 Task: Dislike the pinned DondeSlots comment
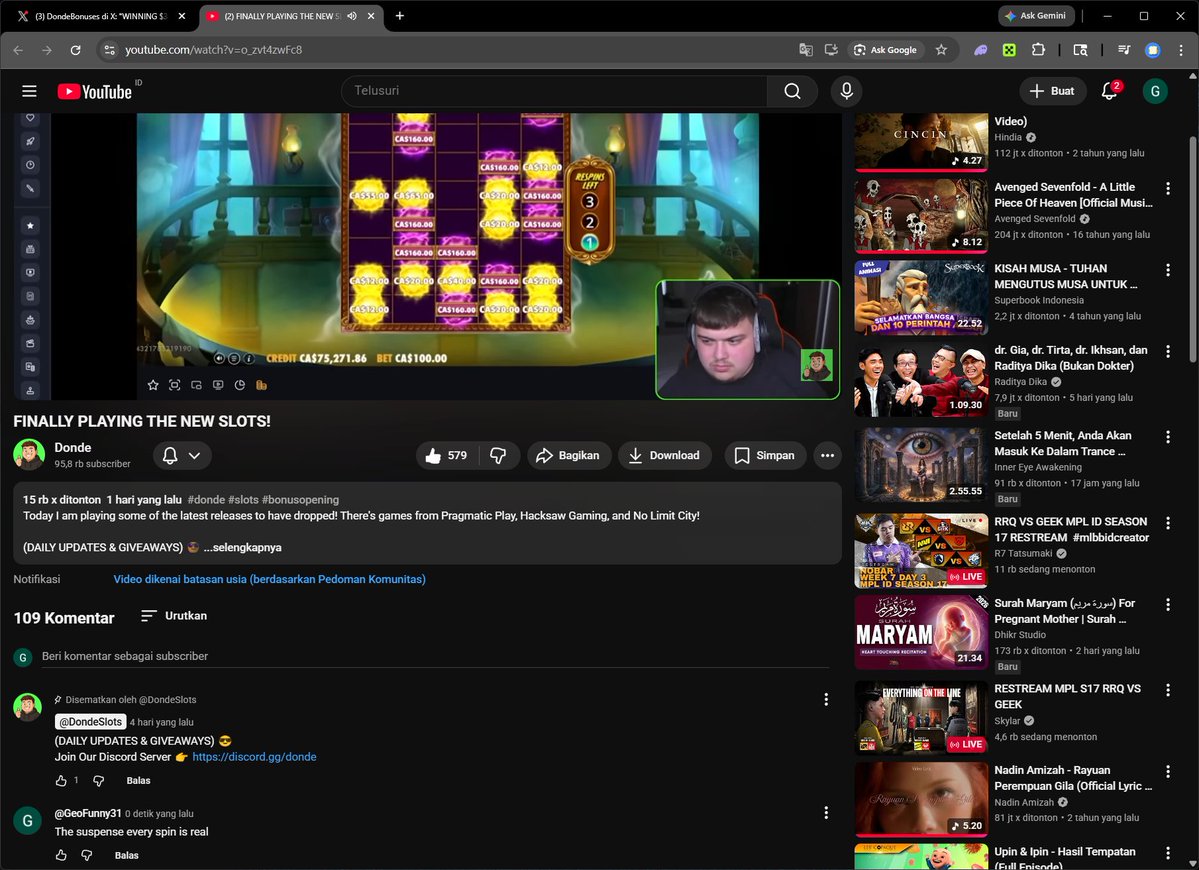[x=99, y=781]
